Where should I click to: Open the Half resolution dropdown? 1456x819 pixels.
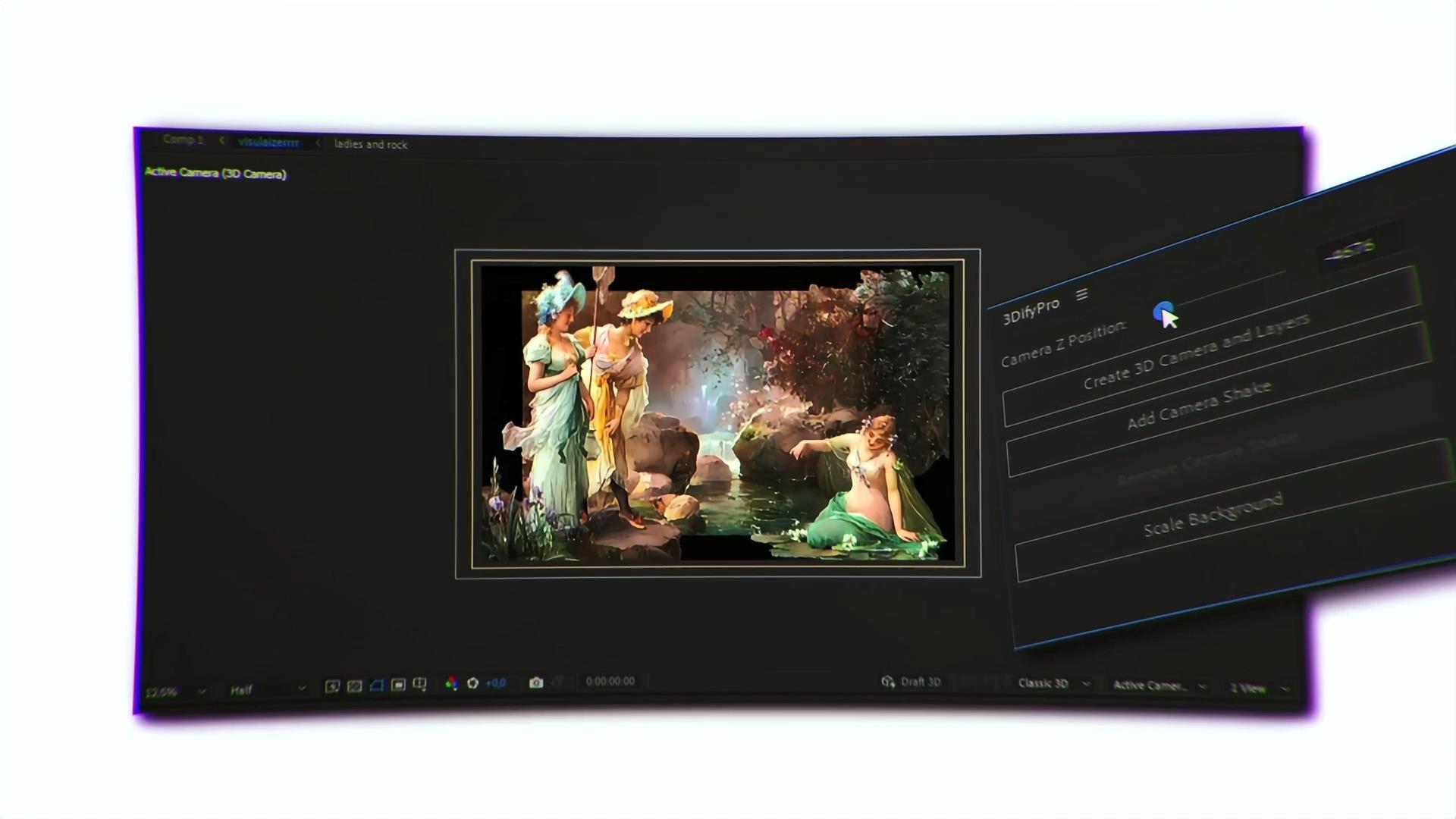pos(268,689)
